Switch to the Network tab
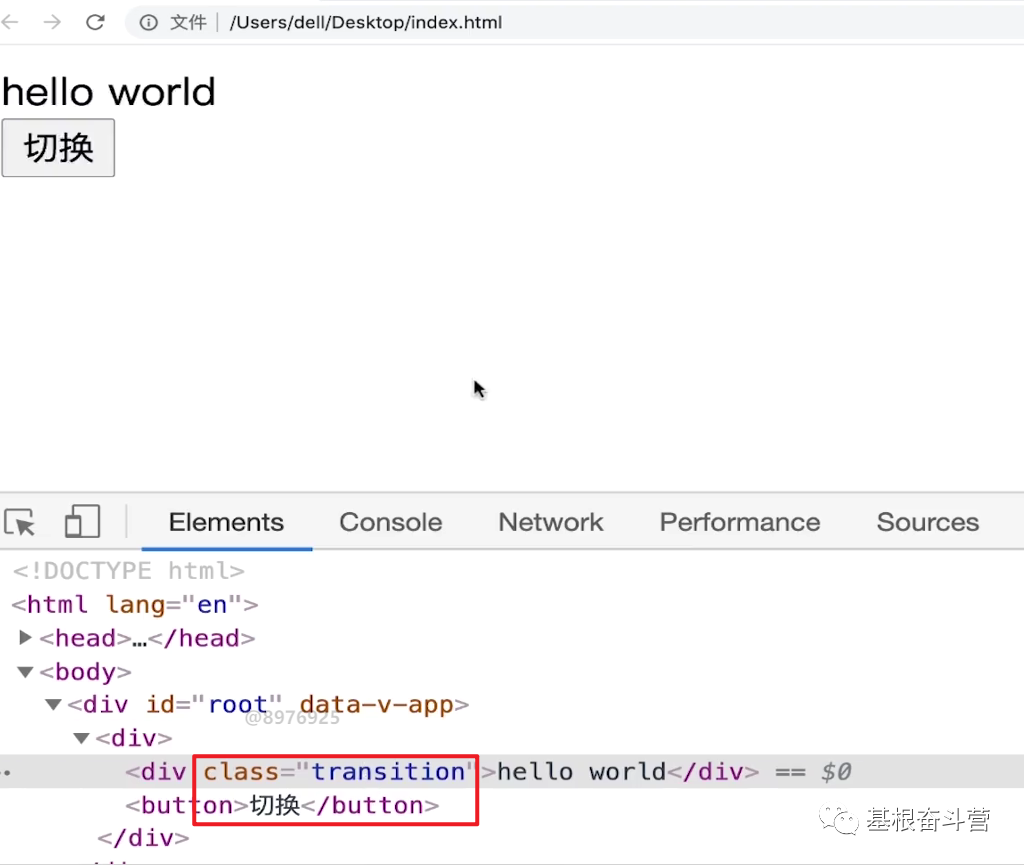Screen dimensions: 1024x865 550,521
